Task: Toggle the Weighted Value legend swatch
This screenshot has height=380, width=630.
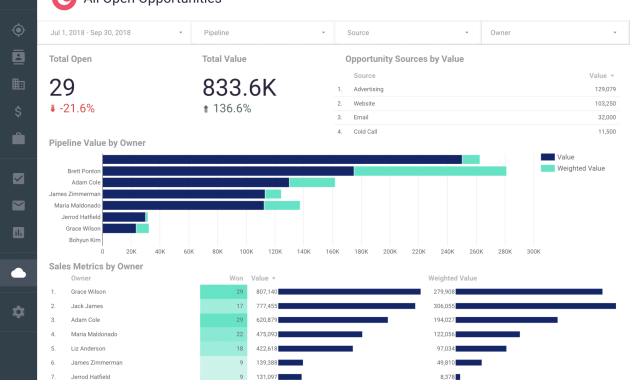Action: [548, 168]
